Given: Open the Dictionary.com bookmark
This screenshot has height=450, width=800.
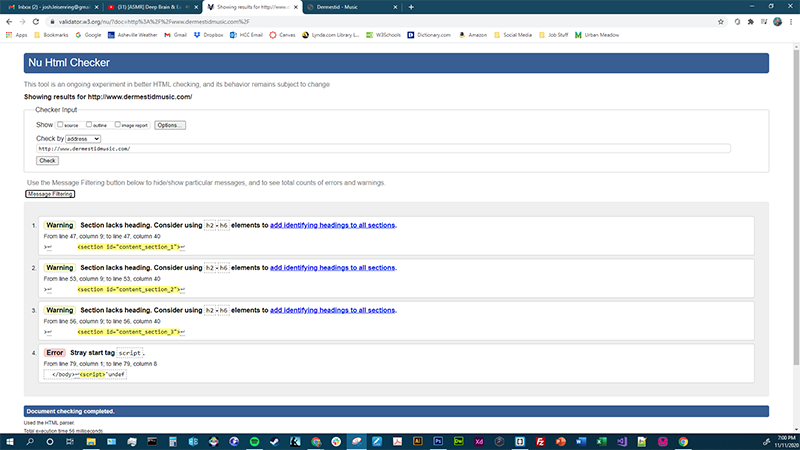Looking at the screenshot, I should pos(429,35).
